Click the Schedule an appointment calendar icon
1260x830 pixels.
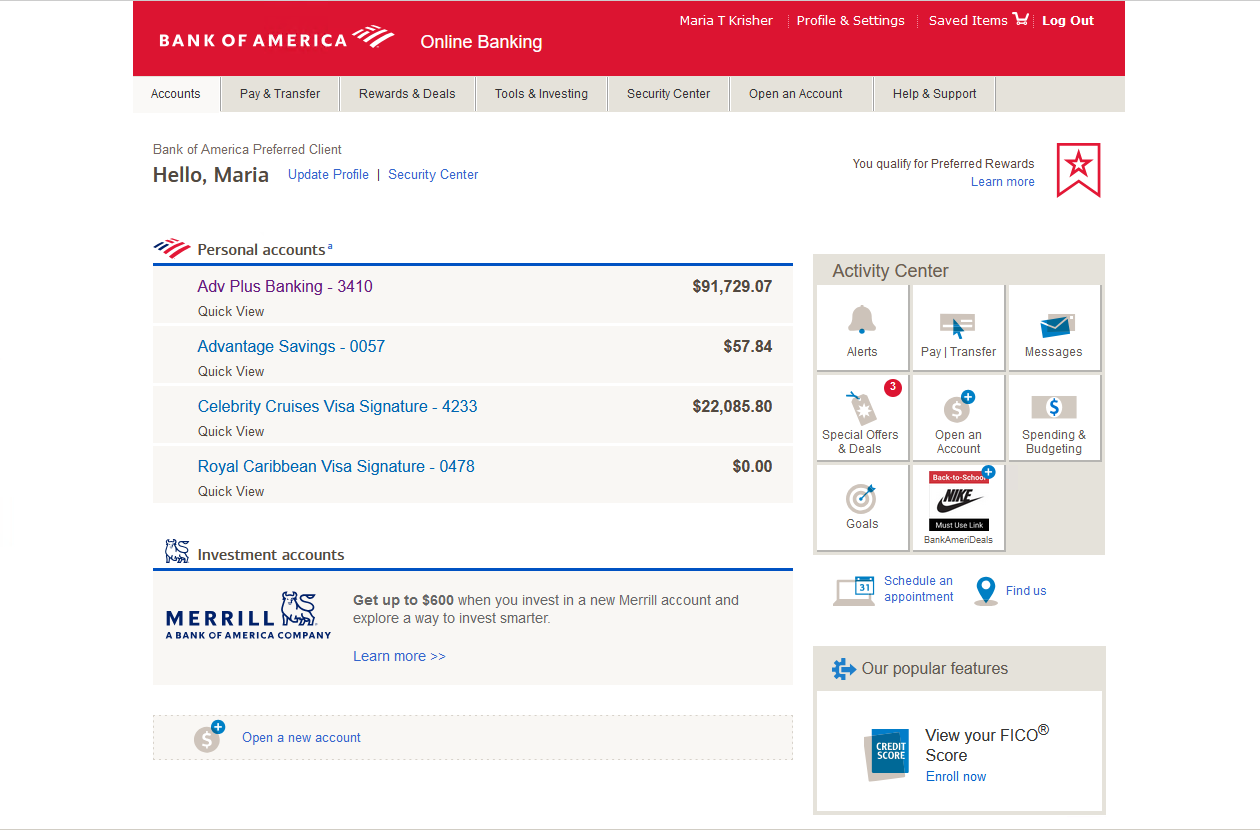coord(855,590)
